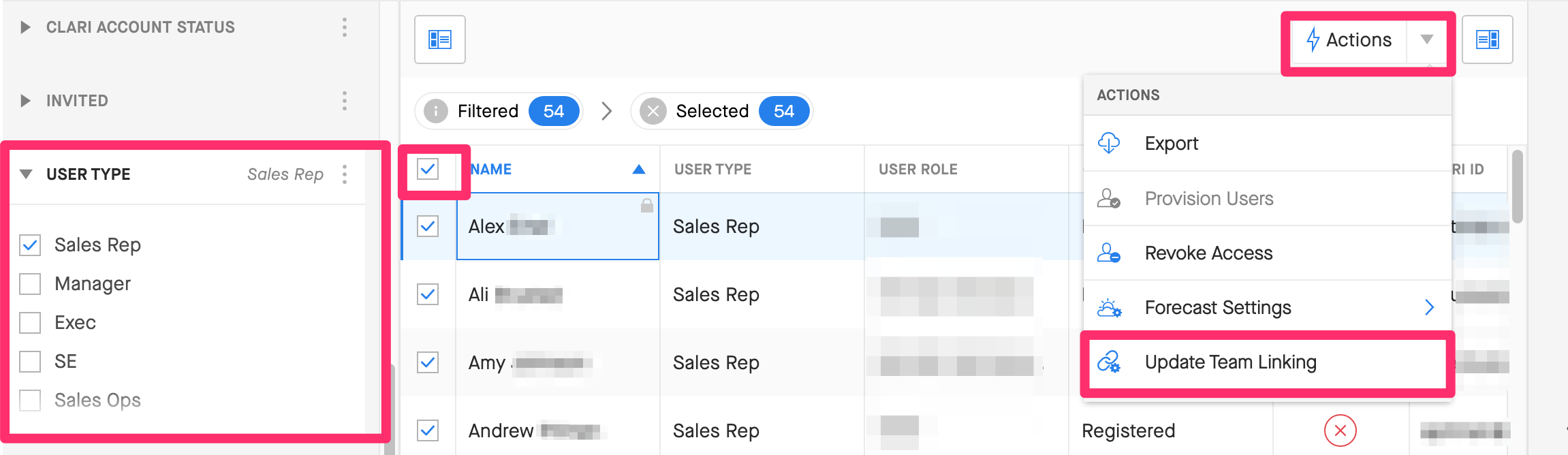Click the Revoke Access user icon
The image size is (1568, 455).
pos(1109,253)
